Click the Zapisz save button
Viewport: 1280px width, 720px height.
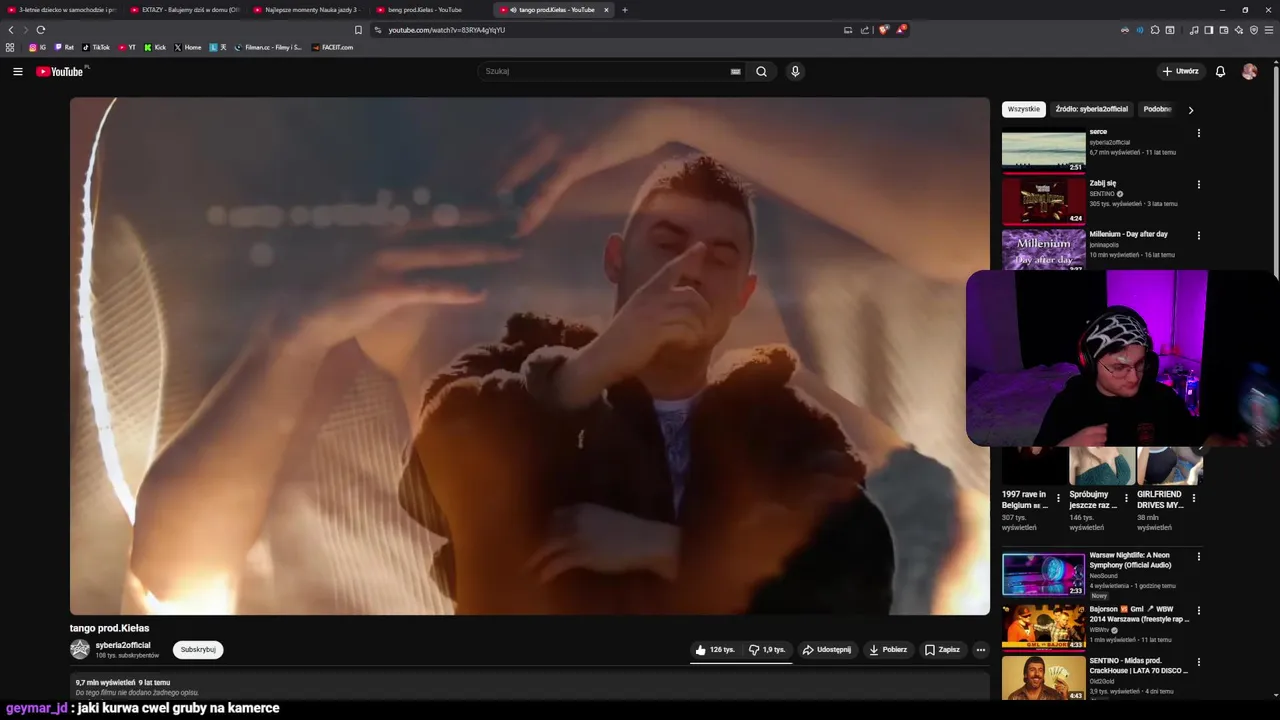(x=942, y=649)
